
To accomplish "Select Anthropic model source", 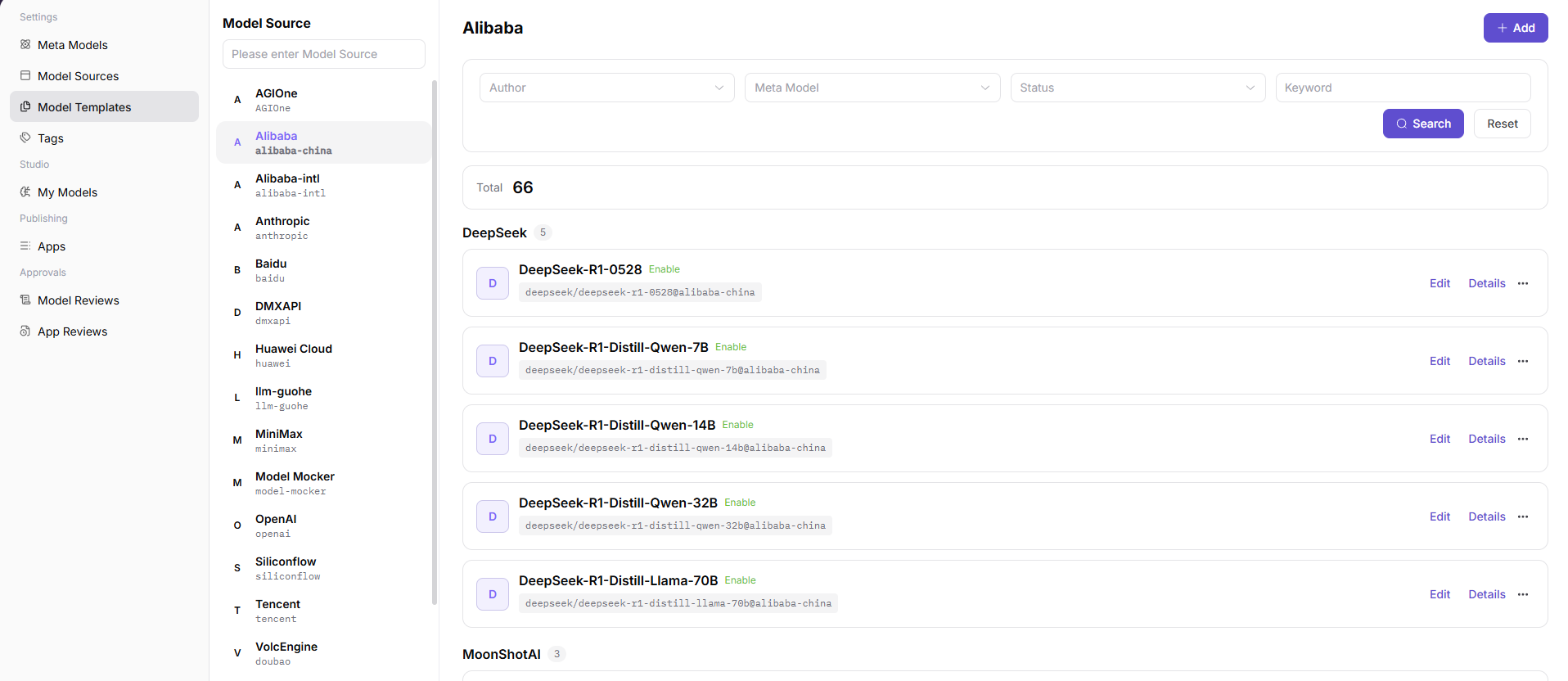I will pos(323,228).
